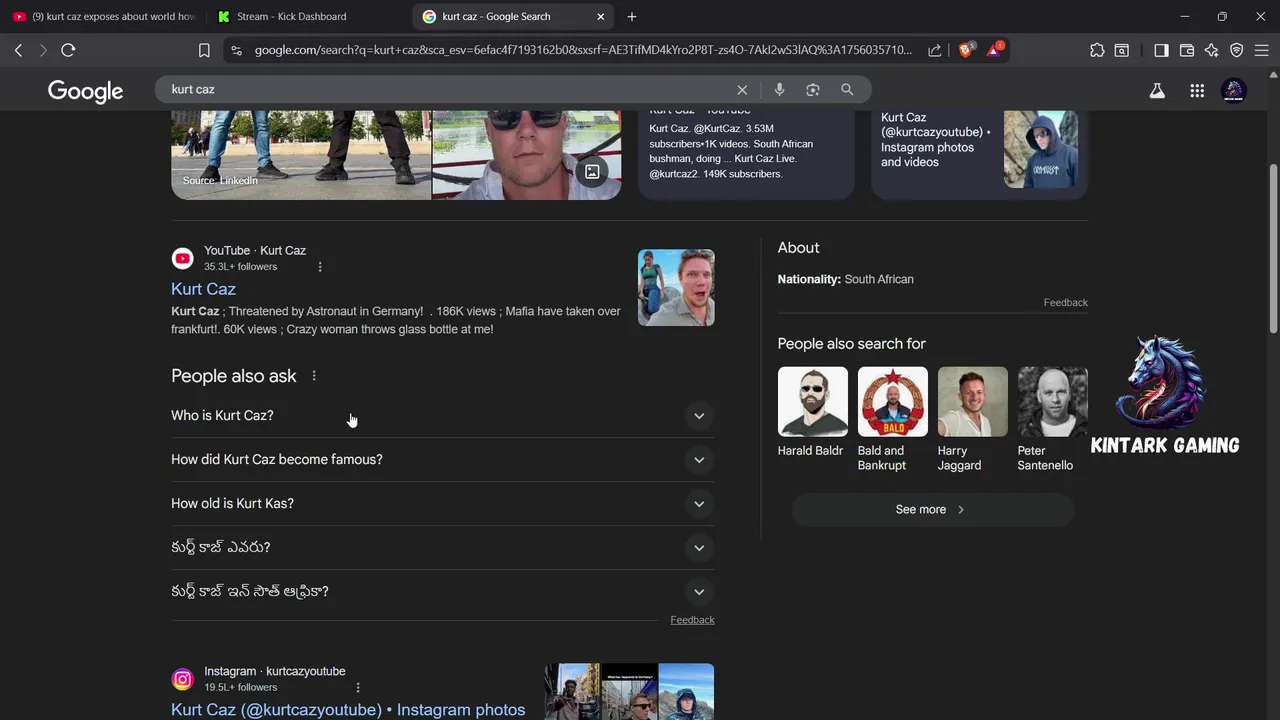Screen dimensions: 1280x720
Task: Open more options for Instagram kurtcazyoutube result
Action: (x=358, y=688)
